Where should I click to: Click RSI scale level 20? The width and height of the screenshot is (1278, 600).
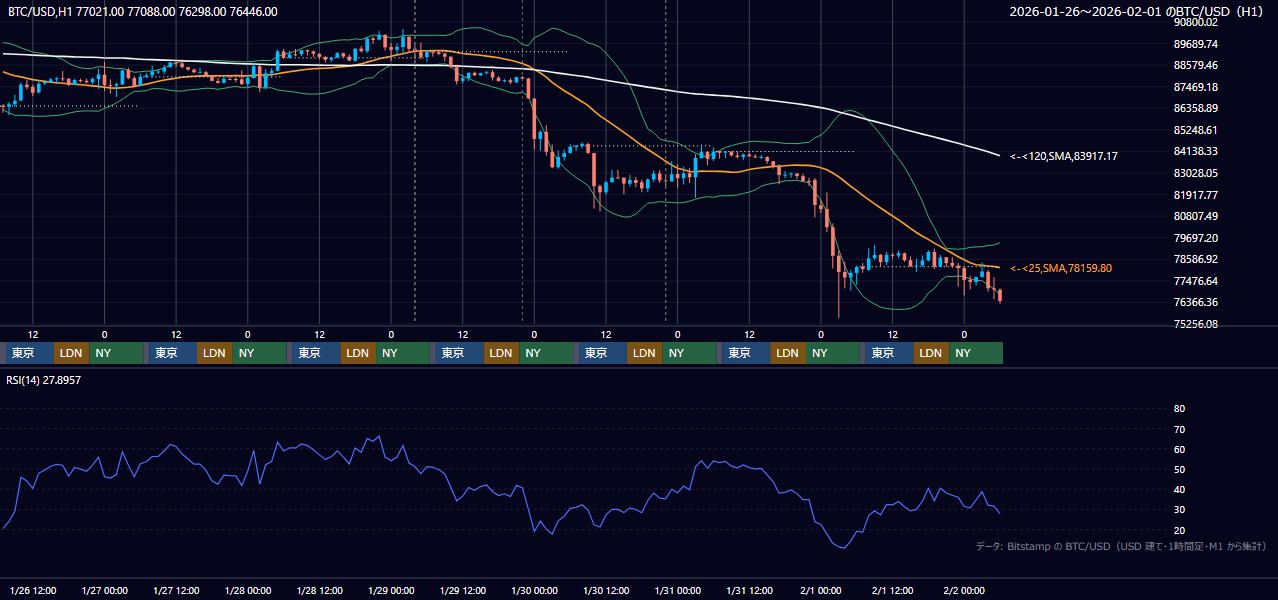[1179, 530]
